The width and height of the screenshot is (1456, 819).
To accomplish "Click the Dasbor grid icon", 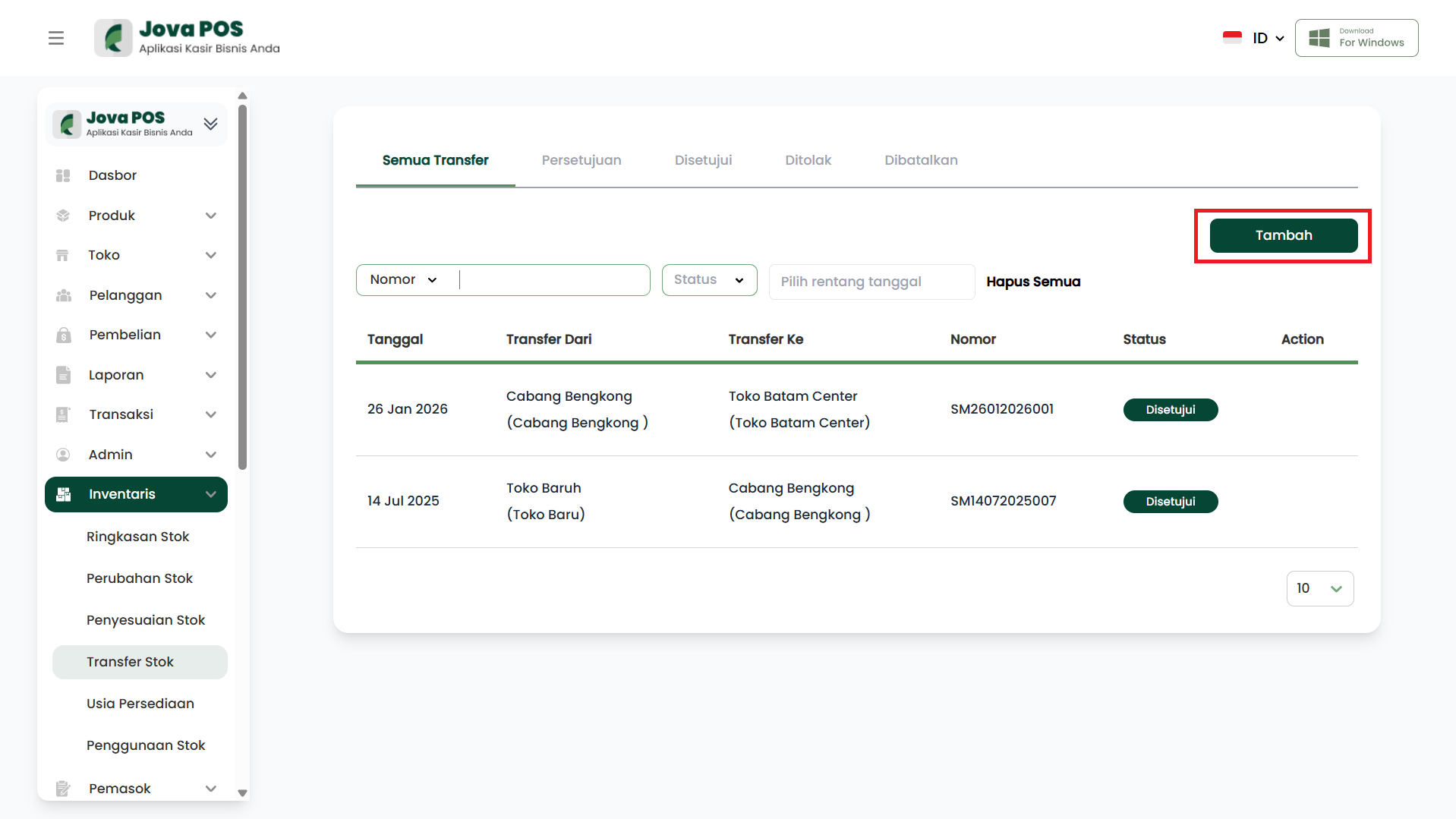I will (x=63, y=175).
